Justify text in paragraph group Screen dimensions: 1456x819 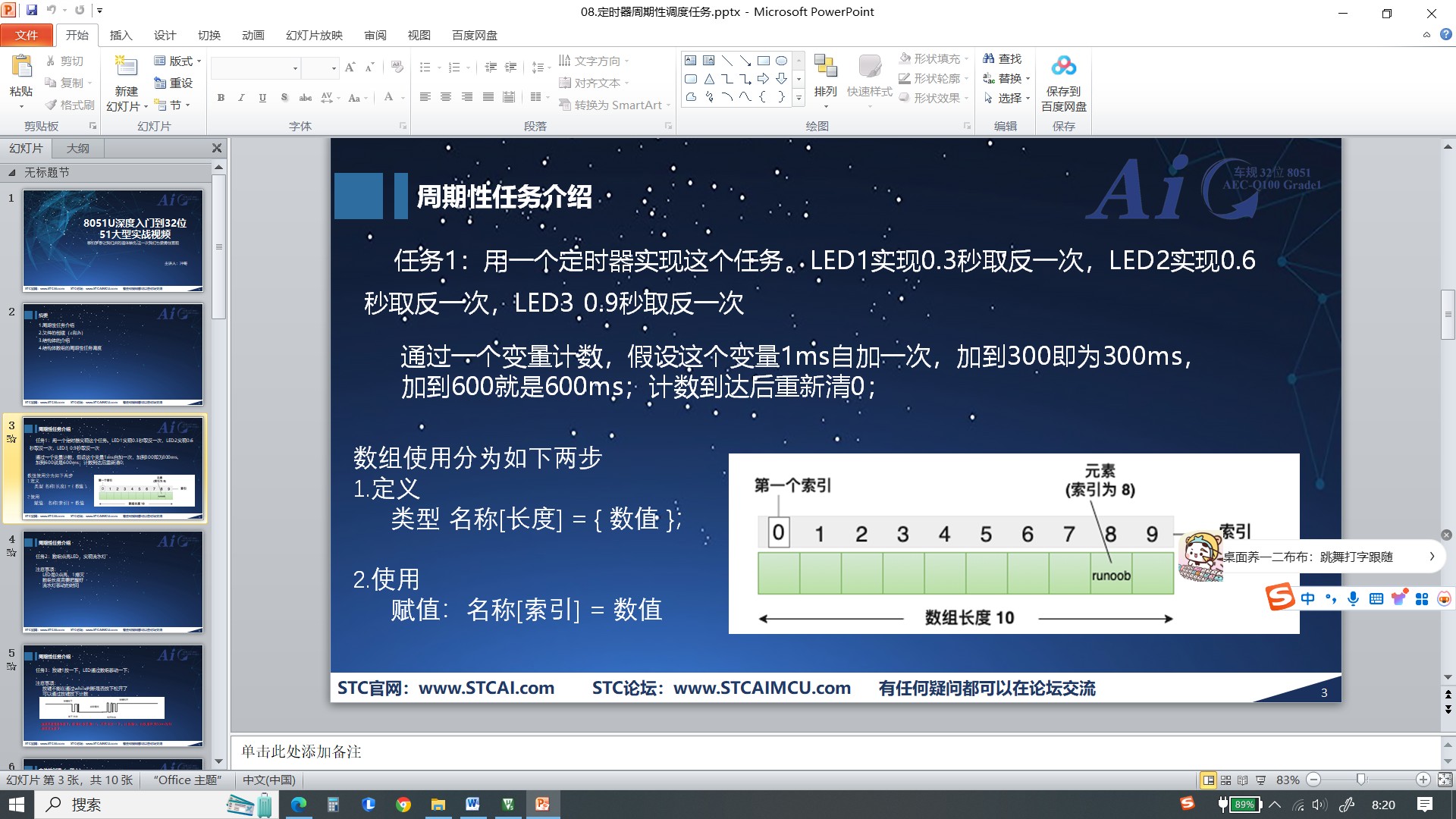point(488,97)
